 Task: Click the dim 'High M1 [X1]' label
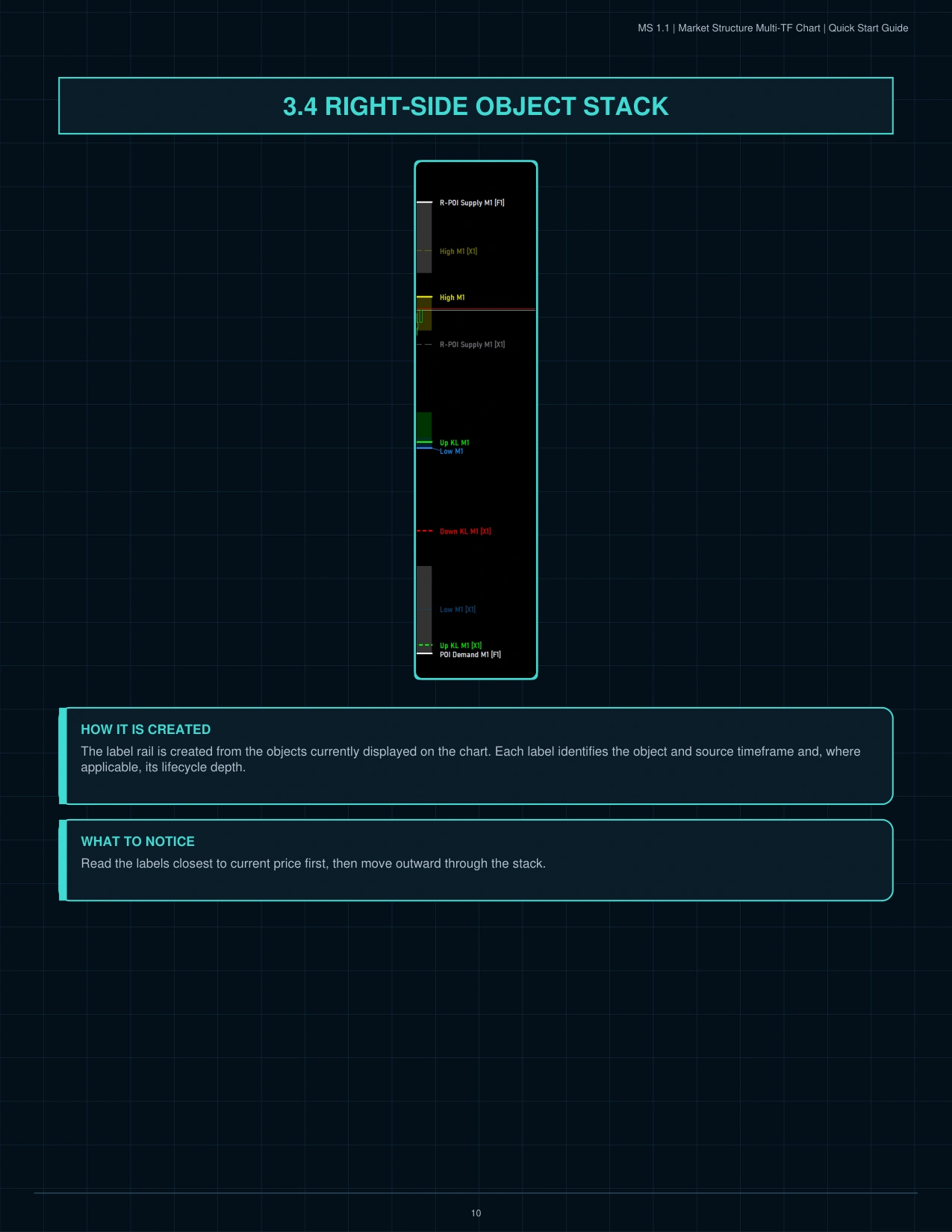458,252
